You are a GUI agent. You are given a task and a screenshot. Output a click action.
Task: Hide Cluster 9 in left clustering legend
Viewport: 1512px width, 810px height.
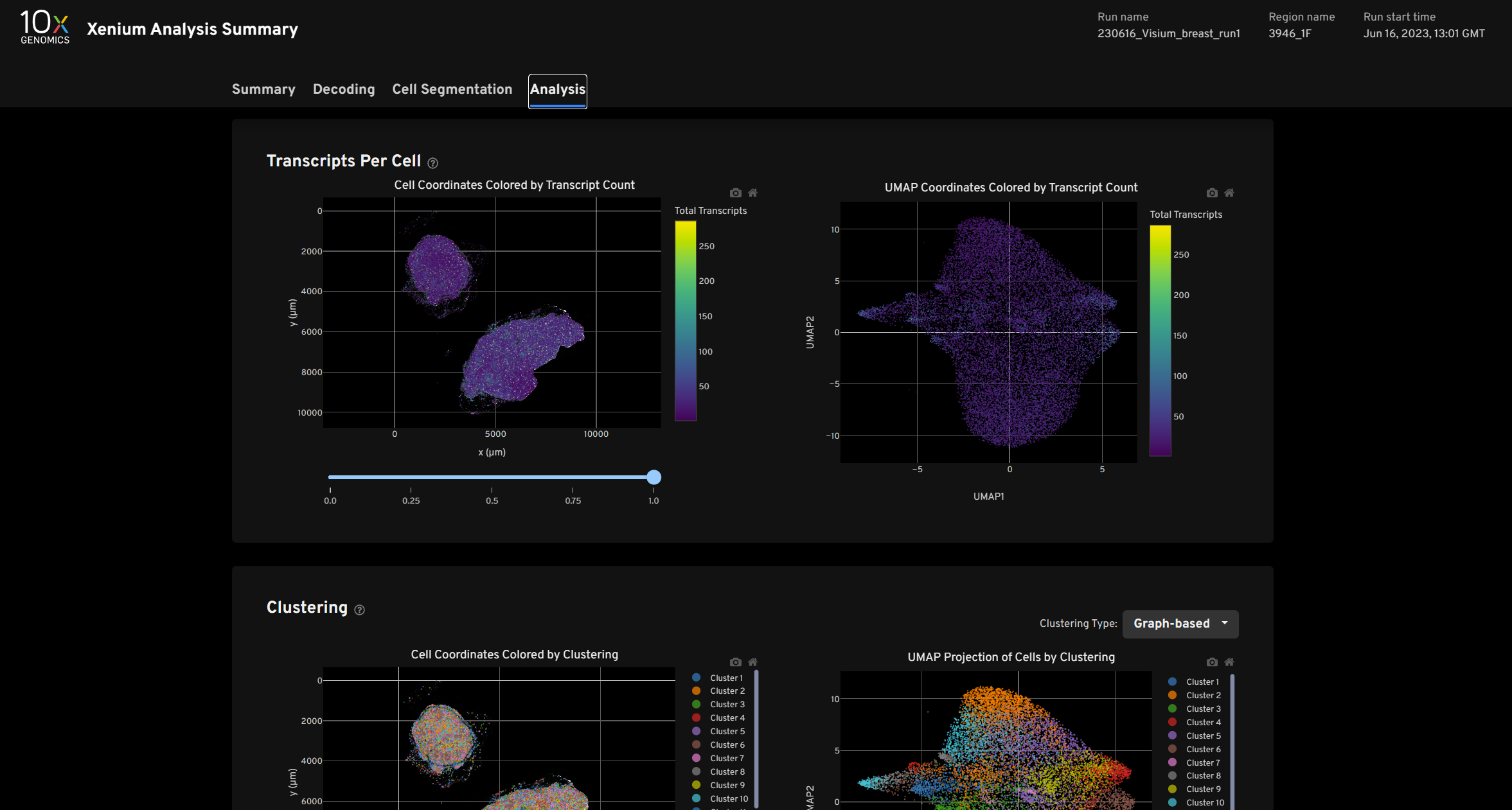(727, 785)
